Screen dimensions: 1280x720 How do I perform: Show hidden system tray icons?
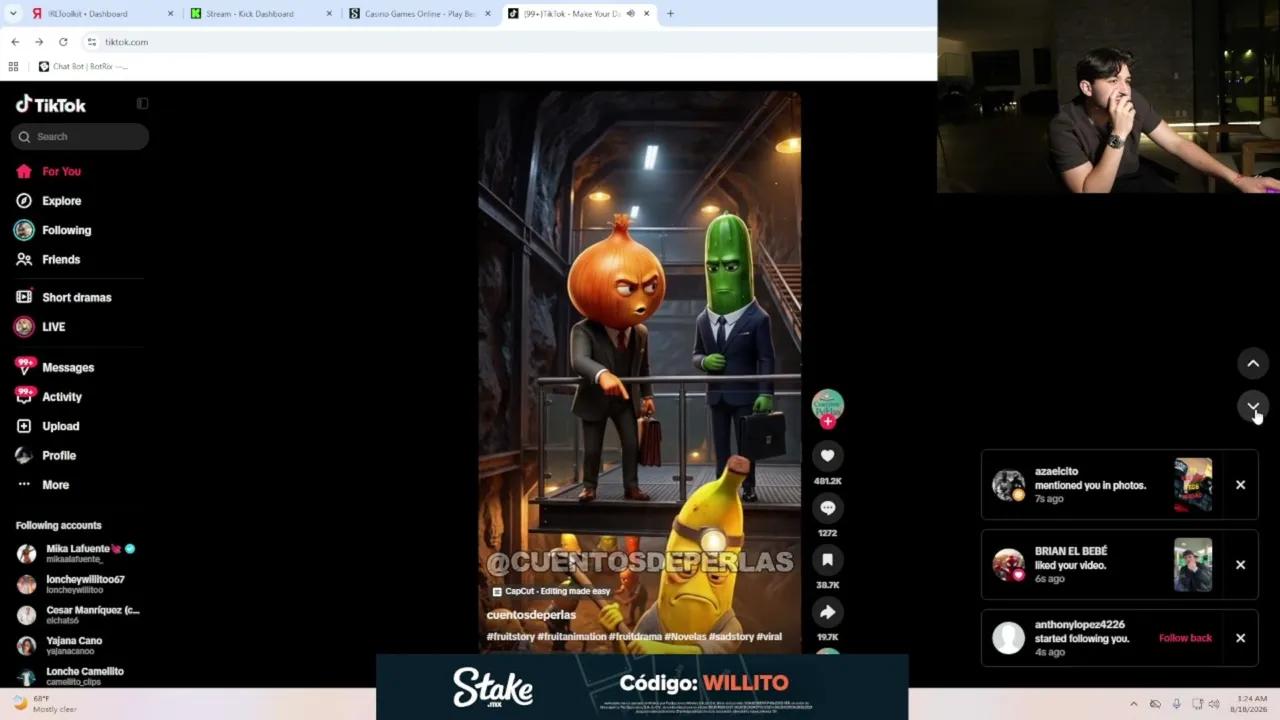[x=1133, y=704]
